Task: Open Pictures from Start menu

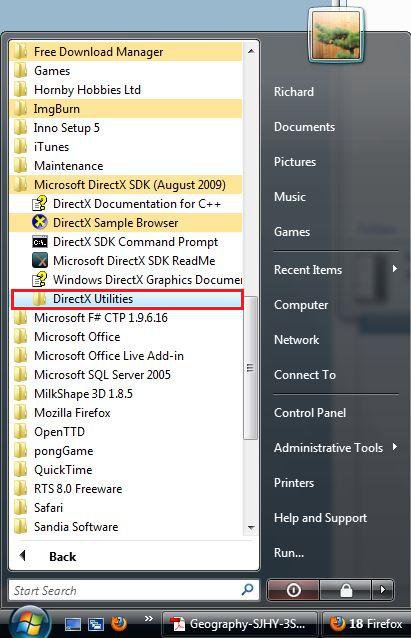Action: [295, 162]
